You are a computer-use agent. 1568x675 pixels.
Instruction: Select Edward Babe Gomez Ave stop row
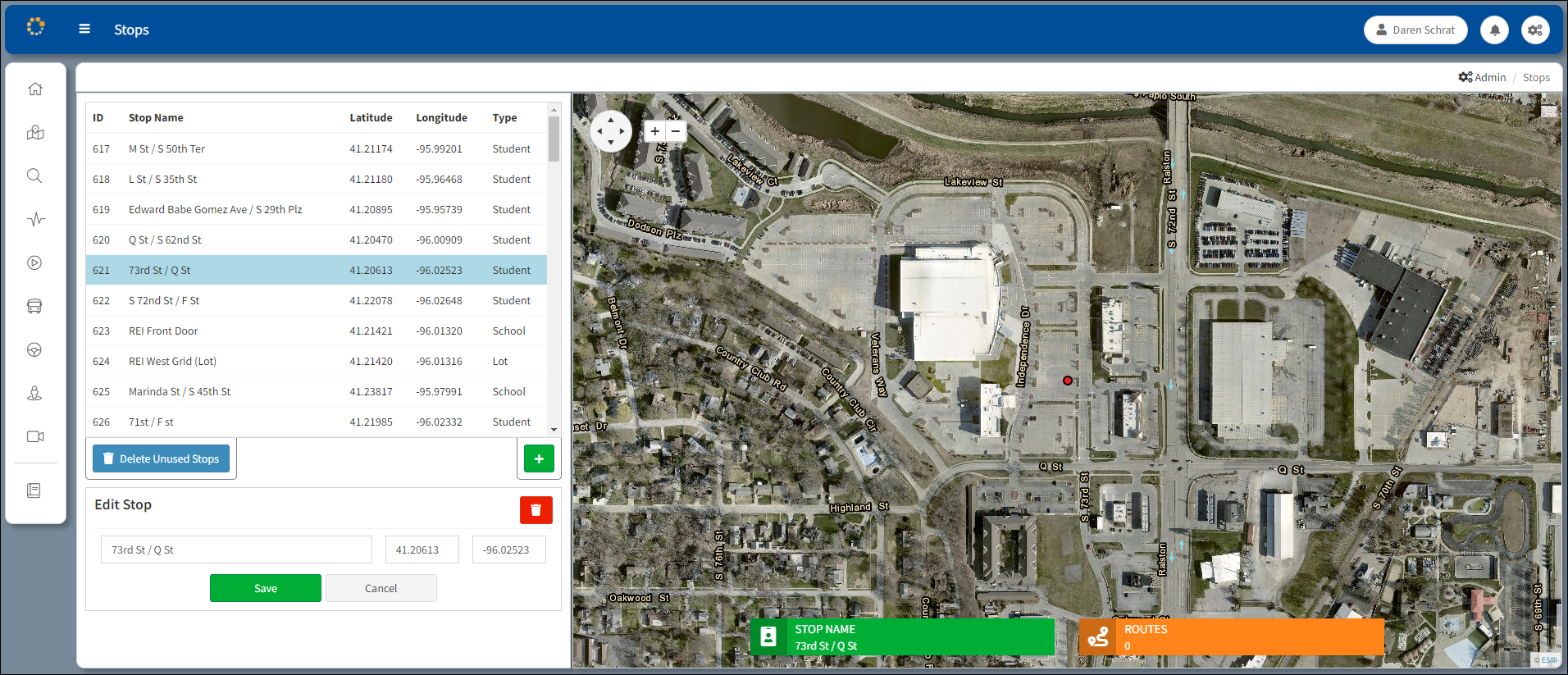317,209
